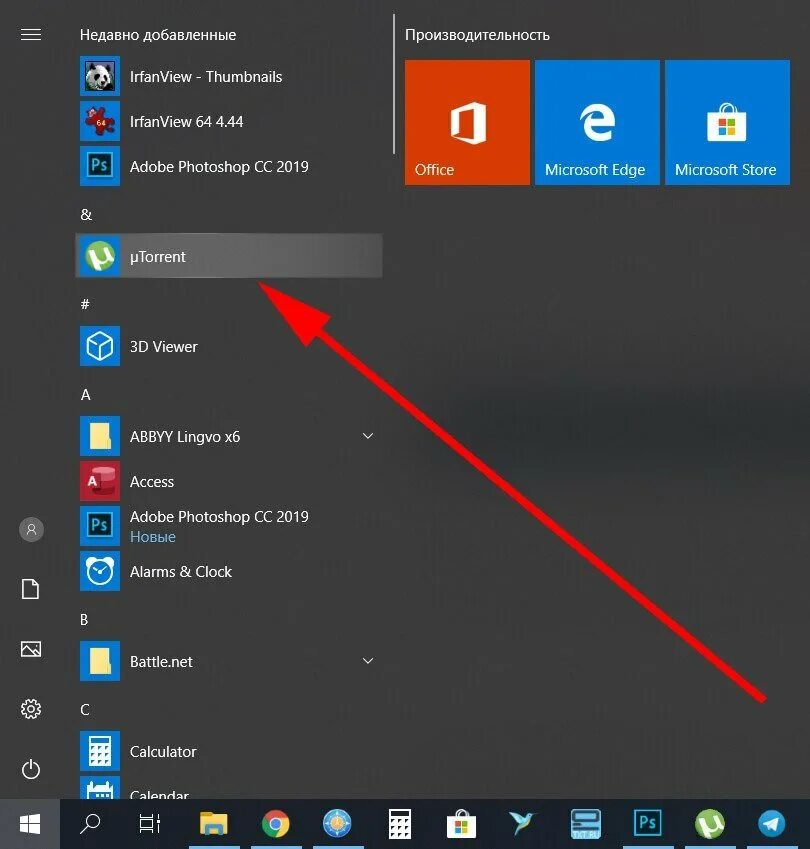Open ABBYY Lingvo x6 folder
This screenshot has width=810, height=849.
click(229, 436)
